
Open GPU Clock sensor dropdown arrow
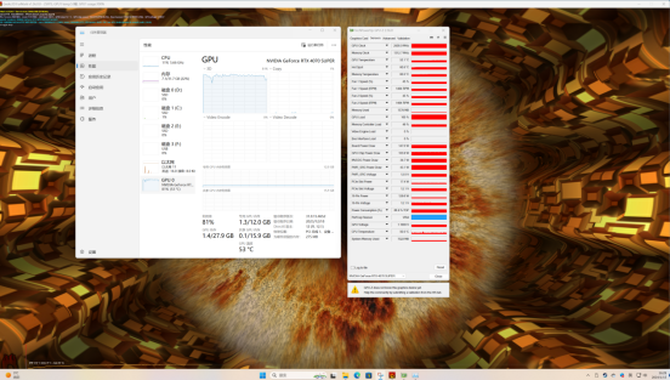[387, 45]
